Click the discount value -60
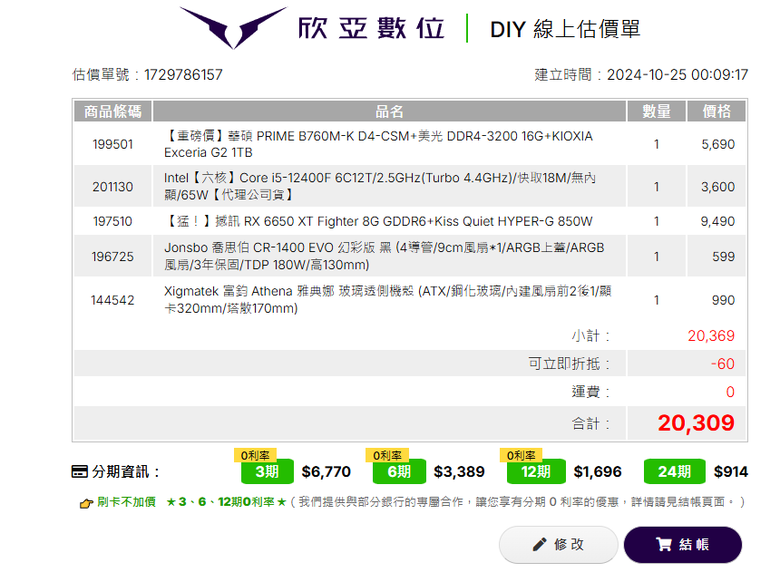Screen dimensions: 780x582 pos(723,364)
